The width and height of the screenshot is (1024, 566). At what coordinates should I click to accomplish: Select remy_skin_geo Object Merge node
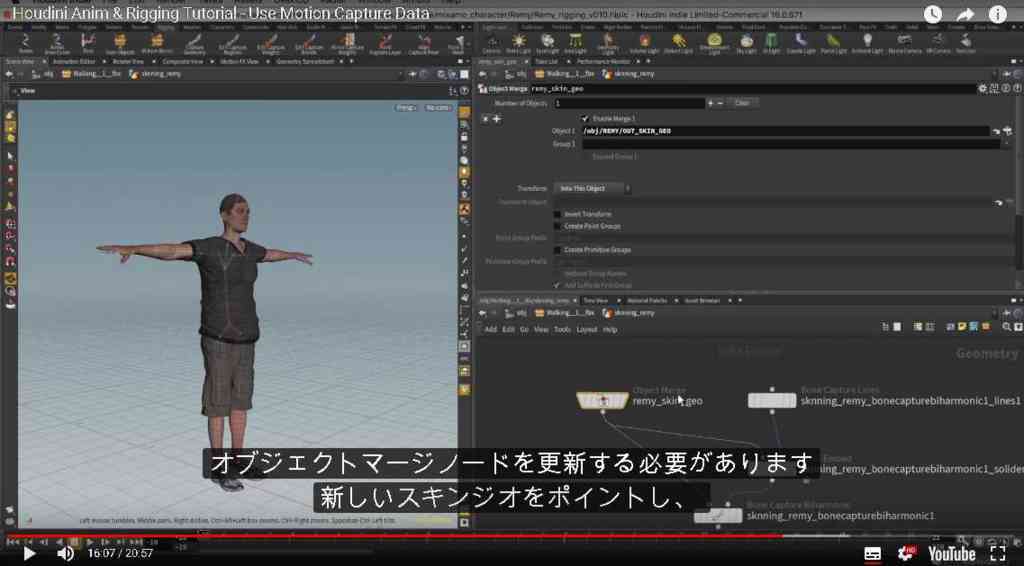click(602, 400)
